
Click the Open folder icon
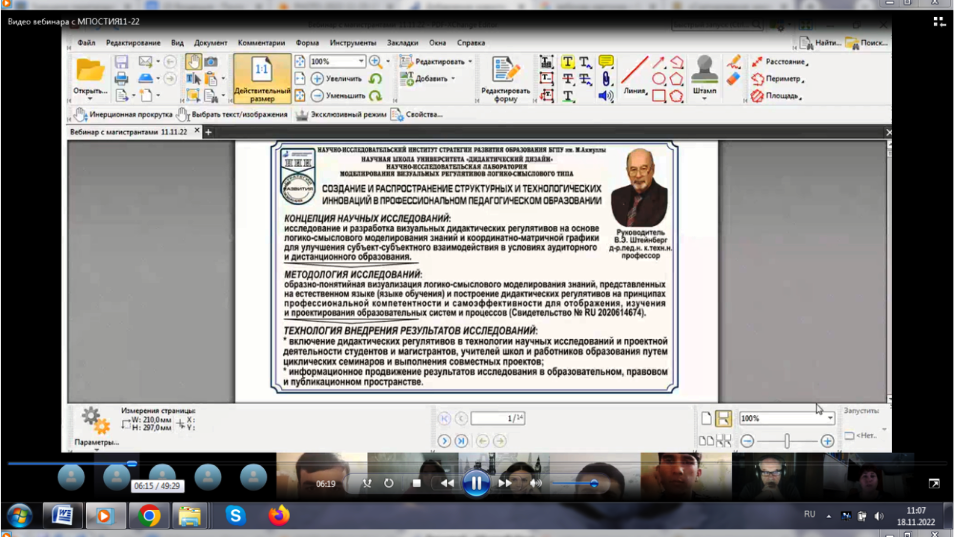pos(90,73)
